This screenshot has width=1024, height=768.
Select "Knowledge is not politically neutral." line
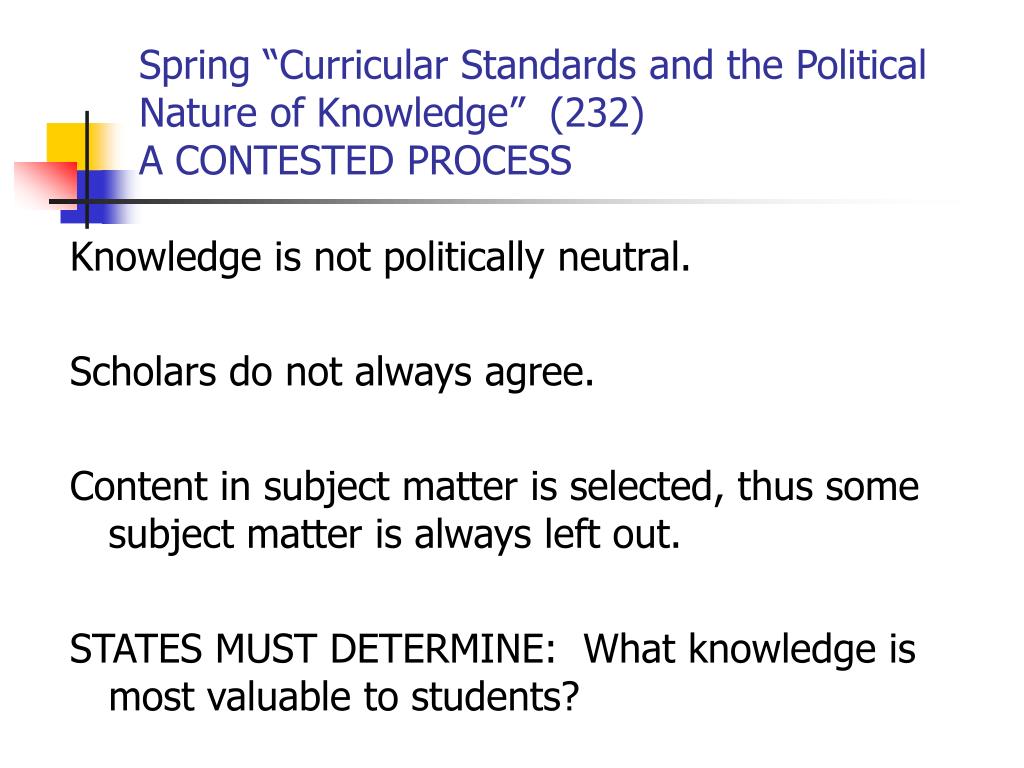[x=379, y=257]
